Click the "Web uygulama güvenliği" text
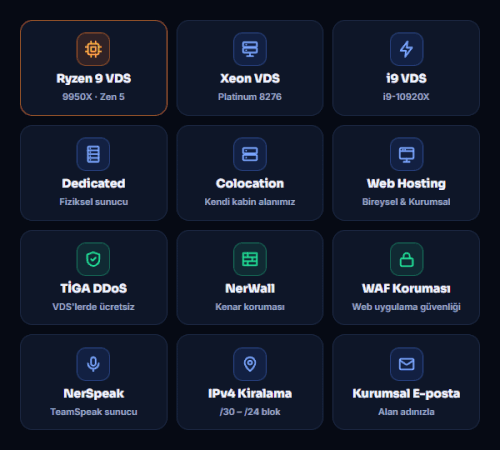Image resolution: width=500 pixels, height=450 pixels. pos(406,307)
